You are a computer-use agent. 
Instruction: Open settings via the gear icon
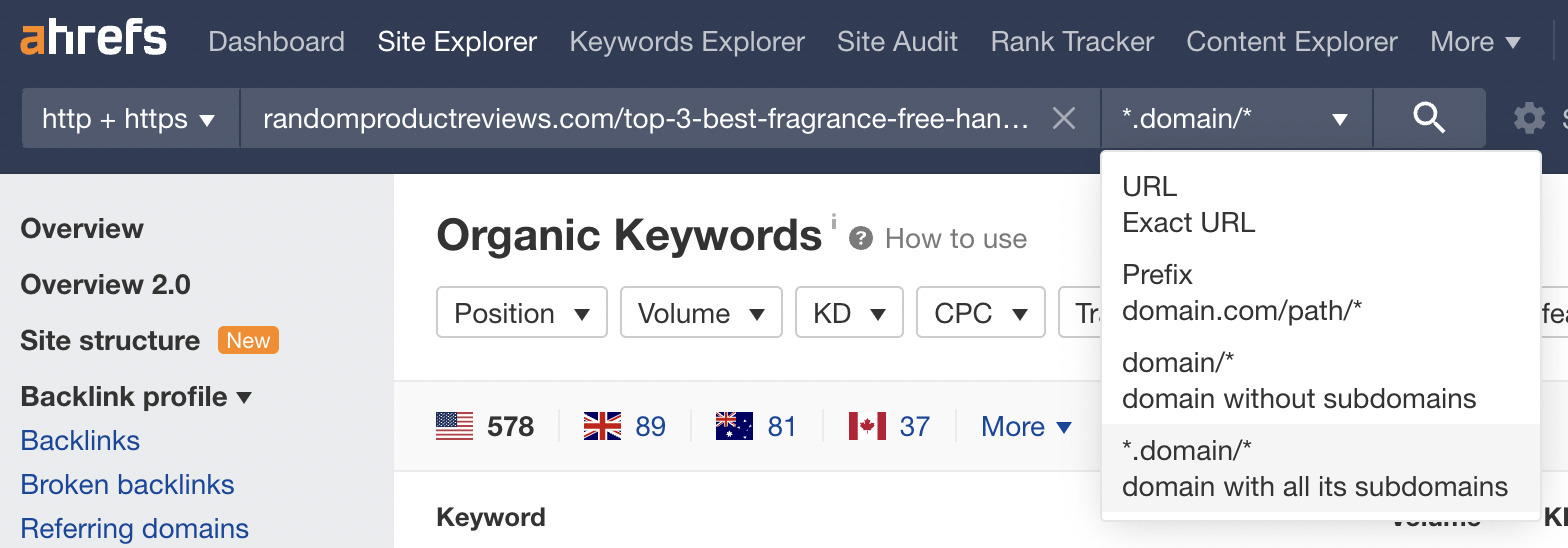pyautogui.click(x=1529, y=119)
